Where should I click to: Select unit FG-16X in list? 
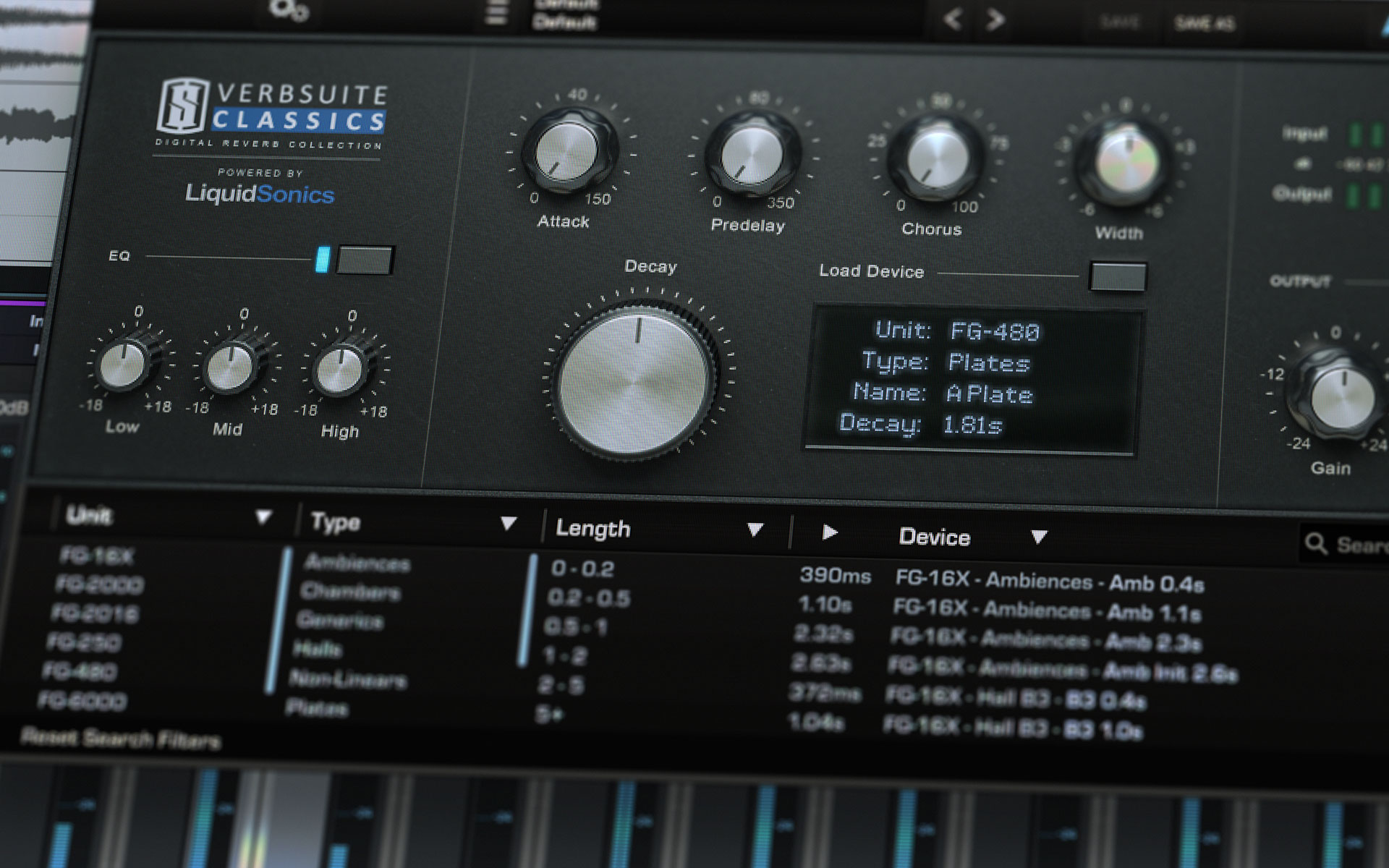click(x=97, y=556)
